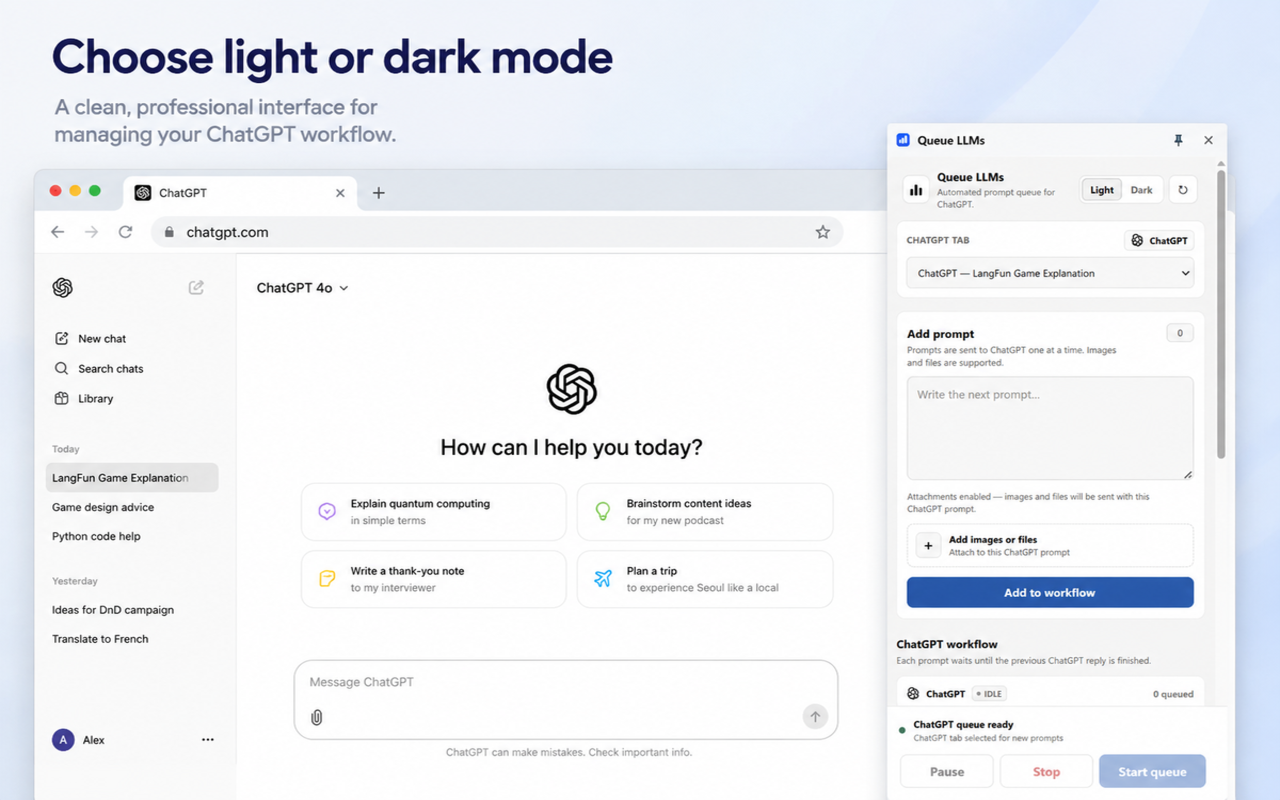Select Explain quantum computing suggestion
The width and height of the screenshot is (1280, 800).
(434, 512)
